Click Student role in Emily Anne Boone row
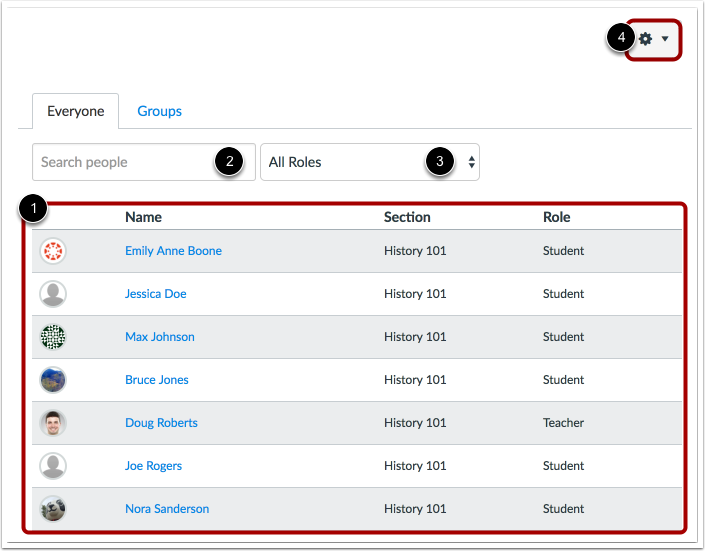705x551 pixels. click(563, 251)
